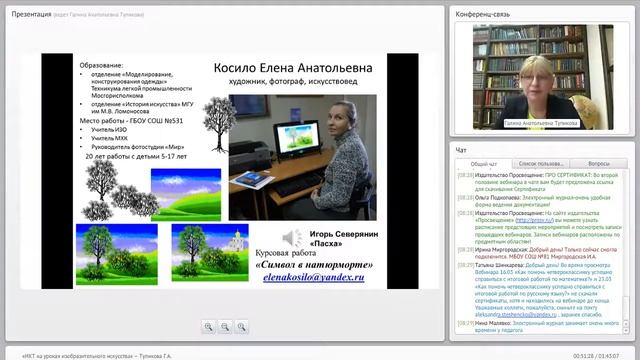Open the Вопросы tab
The height and width of the screenshot is (360, 640).
599,164
